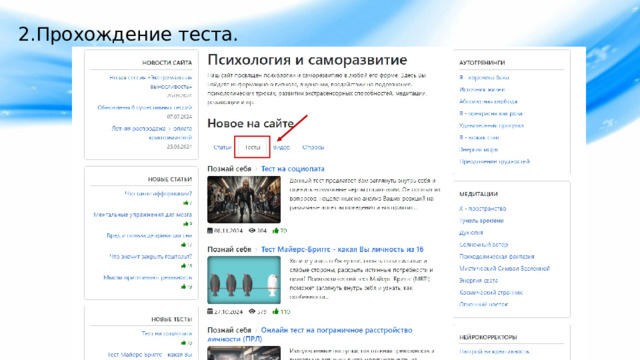Click the Новое на сайте heading
The image size is (640, 360).
point(250,123)
